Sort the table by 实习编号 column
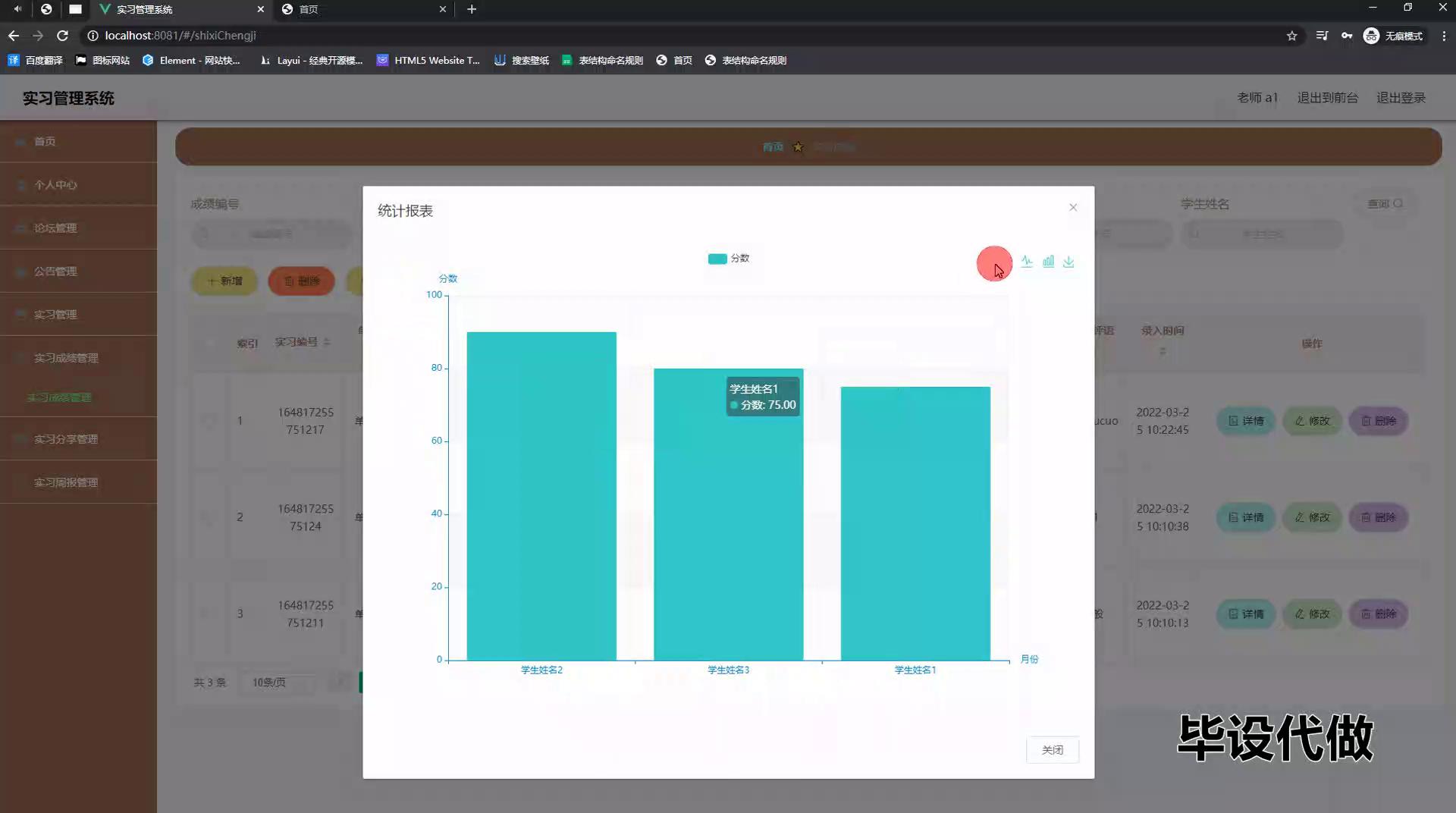This screenshot has width=1456, height=813. point(328,342)
